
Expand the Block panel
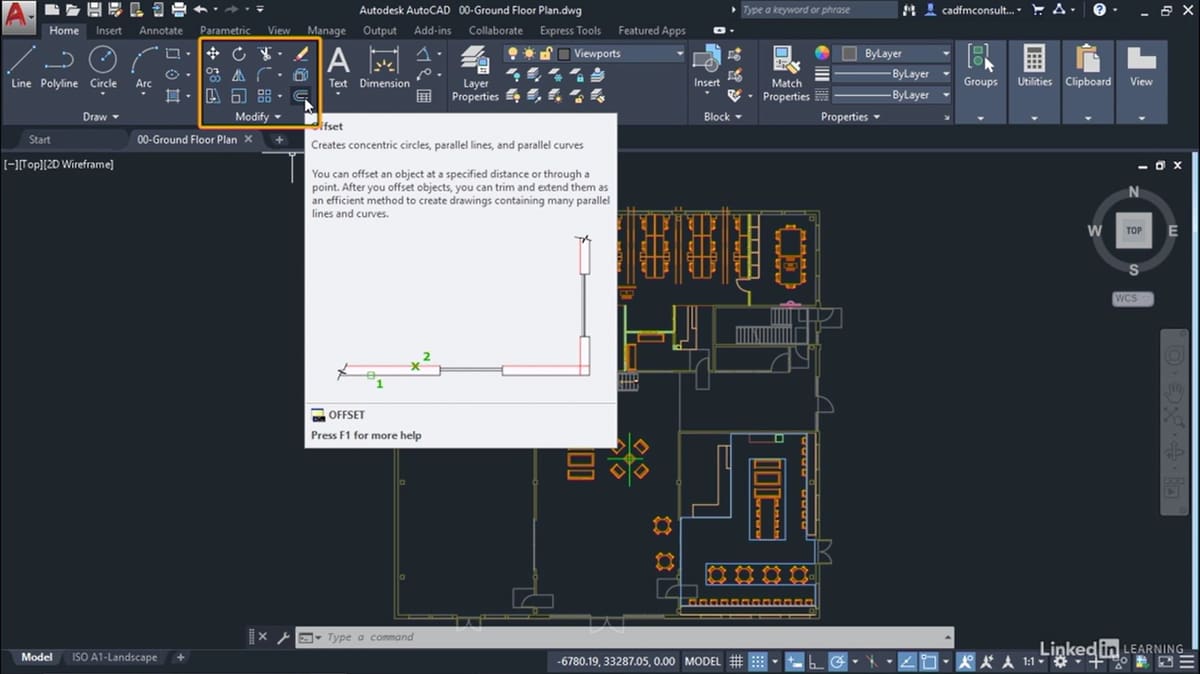[723, 117]
